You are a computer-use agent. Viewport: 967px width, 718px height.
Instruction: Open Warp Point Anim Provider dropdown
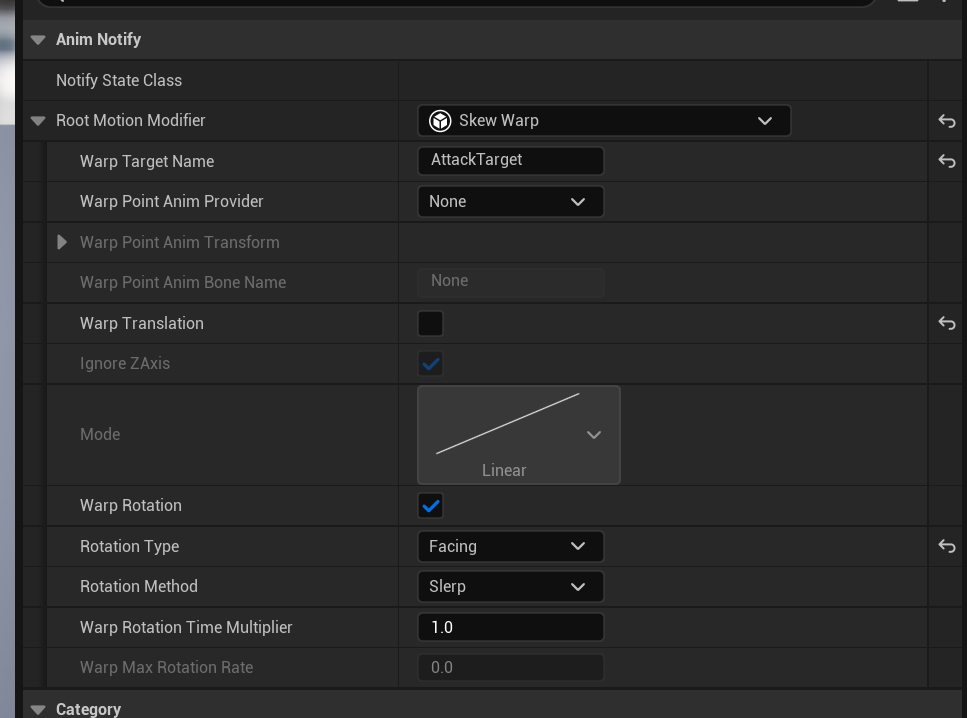click(510, 202)
